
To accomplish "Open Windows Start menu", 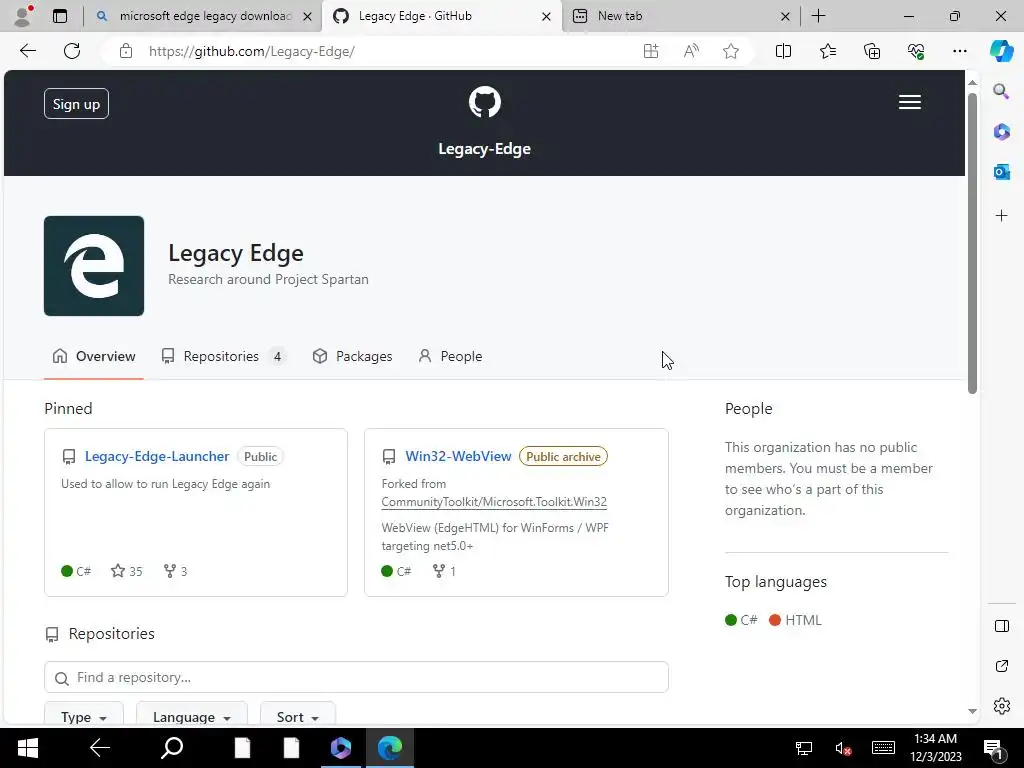I will pyautogui.click(x=27, y=748).
